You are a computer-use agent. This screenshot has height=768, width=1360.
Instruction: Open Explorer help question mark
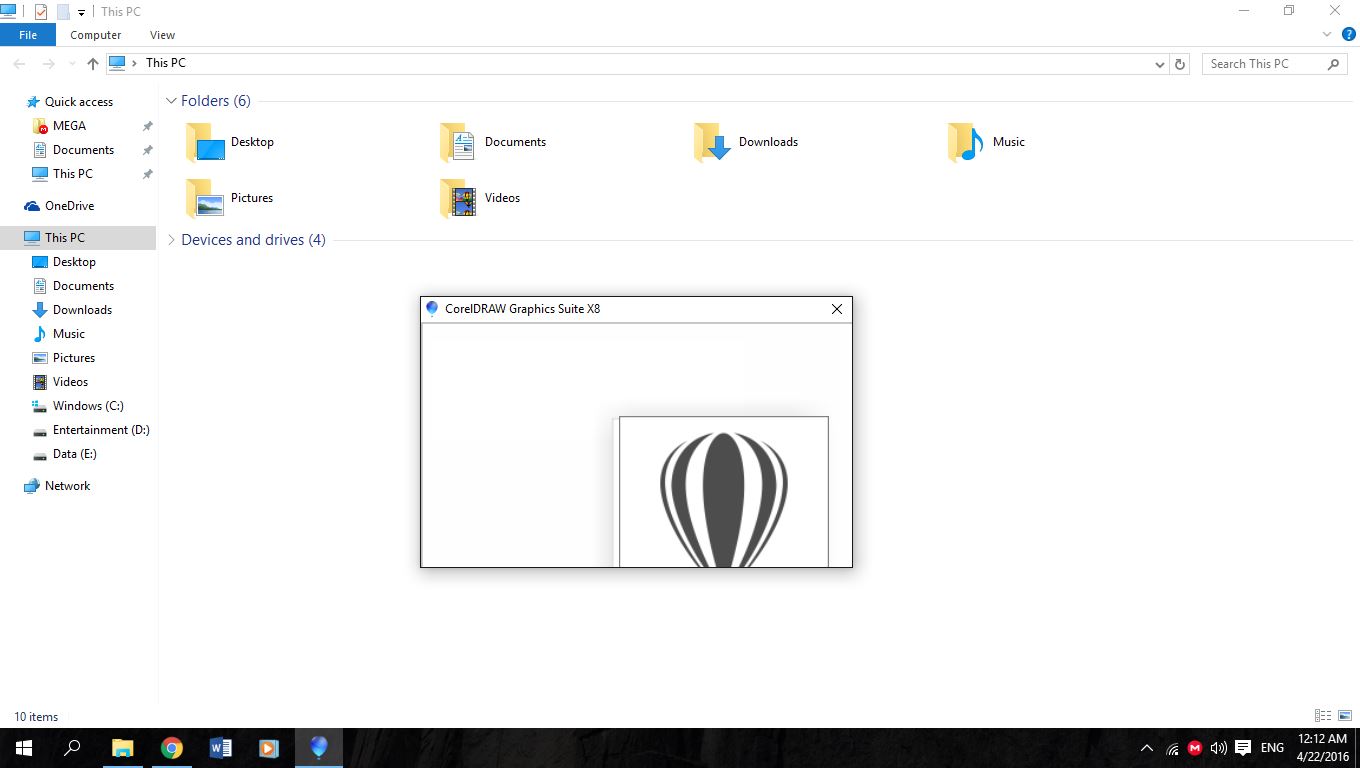(x=1348, y=34)
